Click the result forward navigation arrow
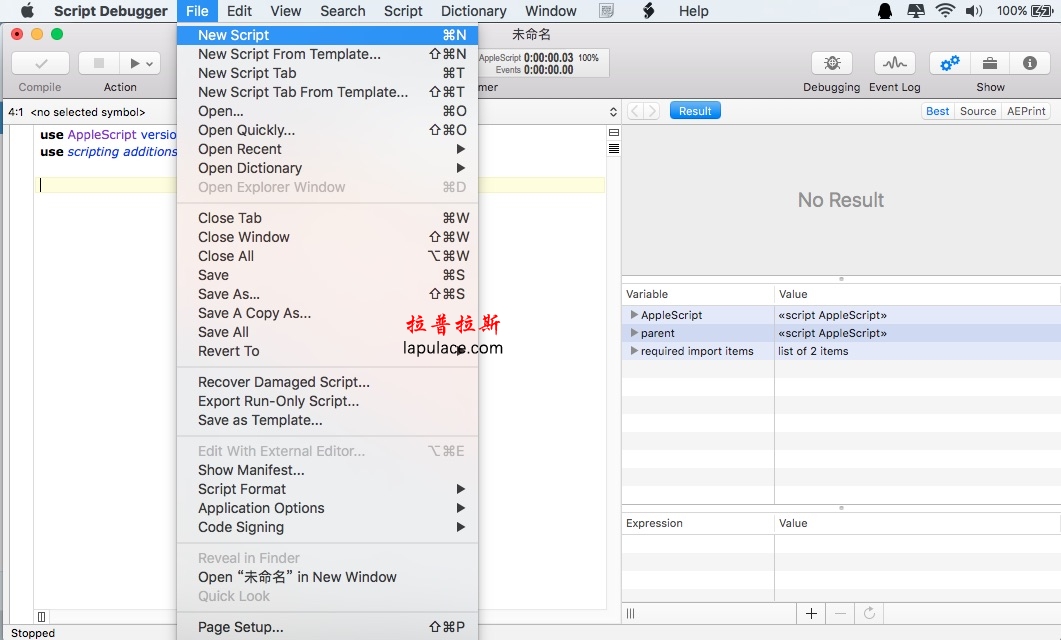Viewport: 1061px width, 640px height. click(x=652, y=111)
